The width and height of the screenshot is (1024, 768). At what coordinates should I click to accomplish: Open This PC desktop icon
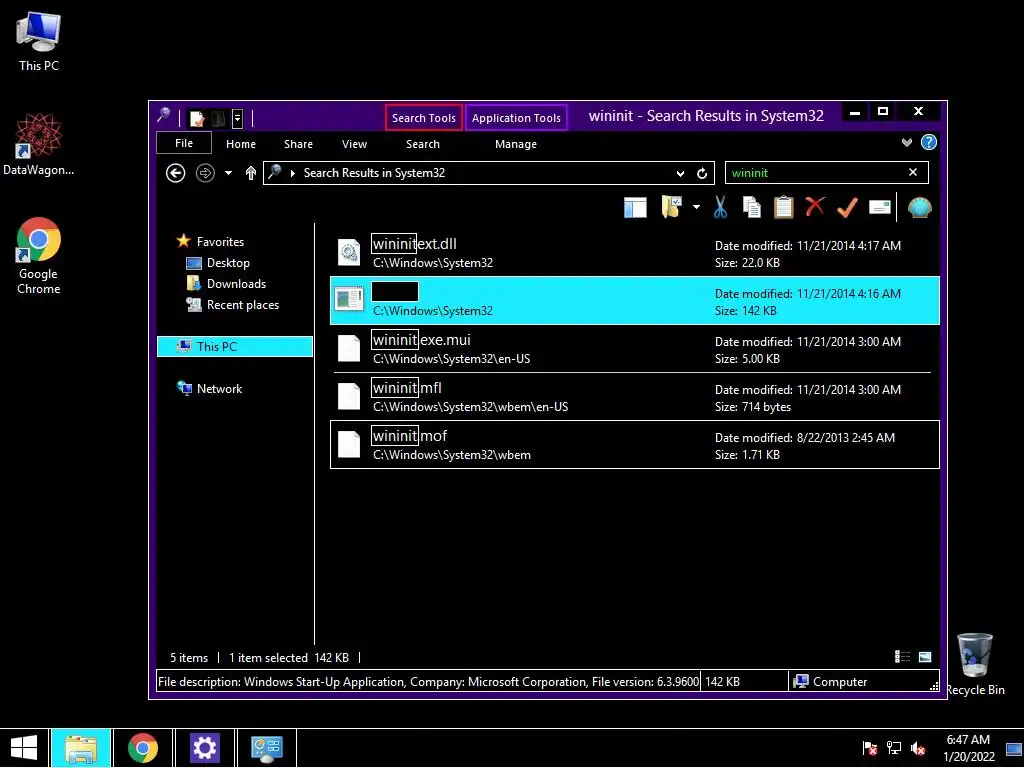point(39,42)
